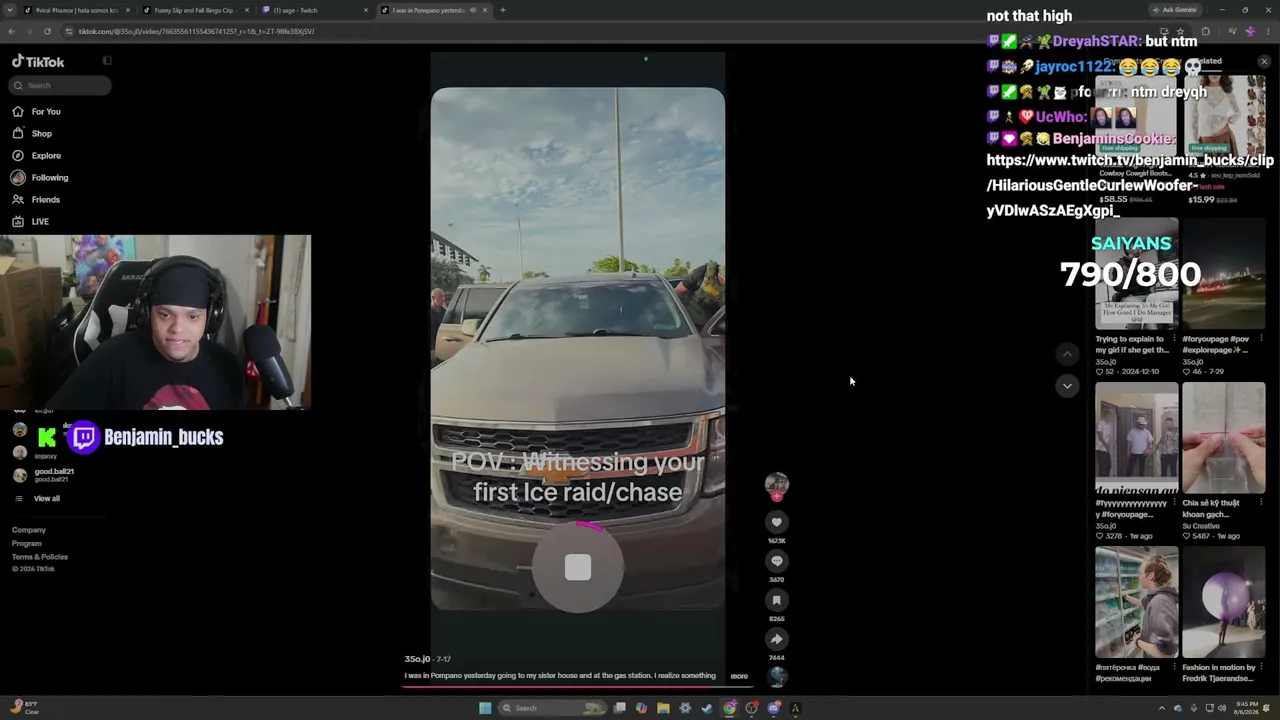Open the '#fyyyyyyyyyyyyy' related video thumbnail
Image resolution: width=1280 pixels, height=720 pixels.
click(1136, 438)
